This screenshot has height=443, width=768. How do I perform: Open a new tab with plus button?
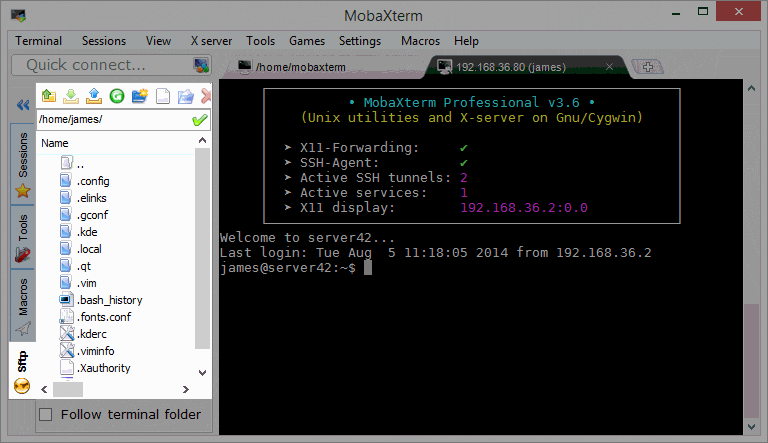(x=648, y=67)
